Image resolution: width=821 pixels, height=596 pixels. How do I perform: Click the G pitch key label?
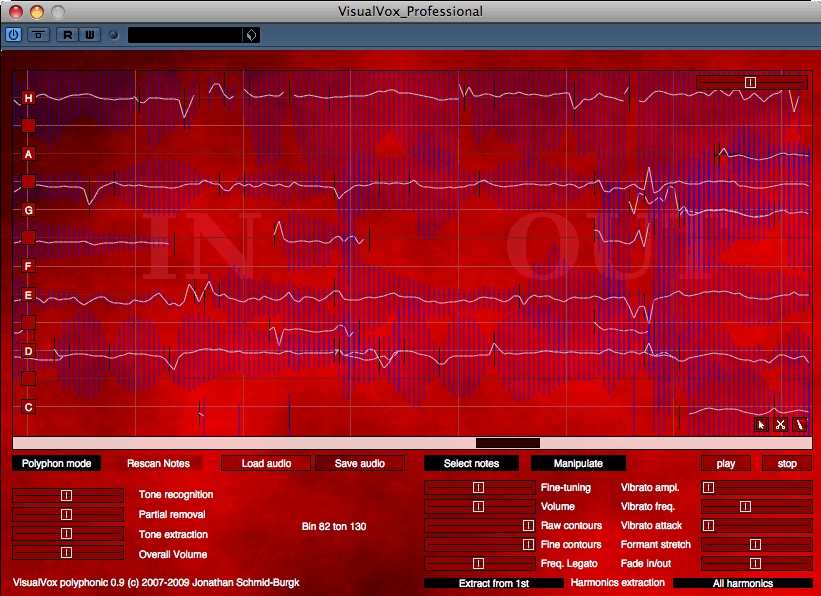[x=28, y=210]
